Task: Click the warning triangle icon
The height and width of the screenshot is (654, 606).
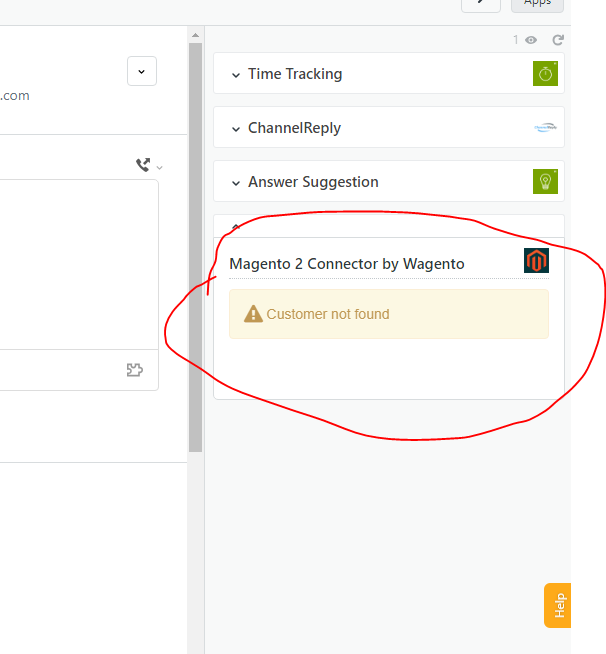Action: tap(254, 314)
